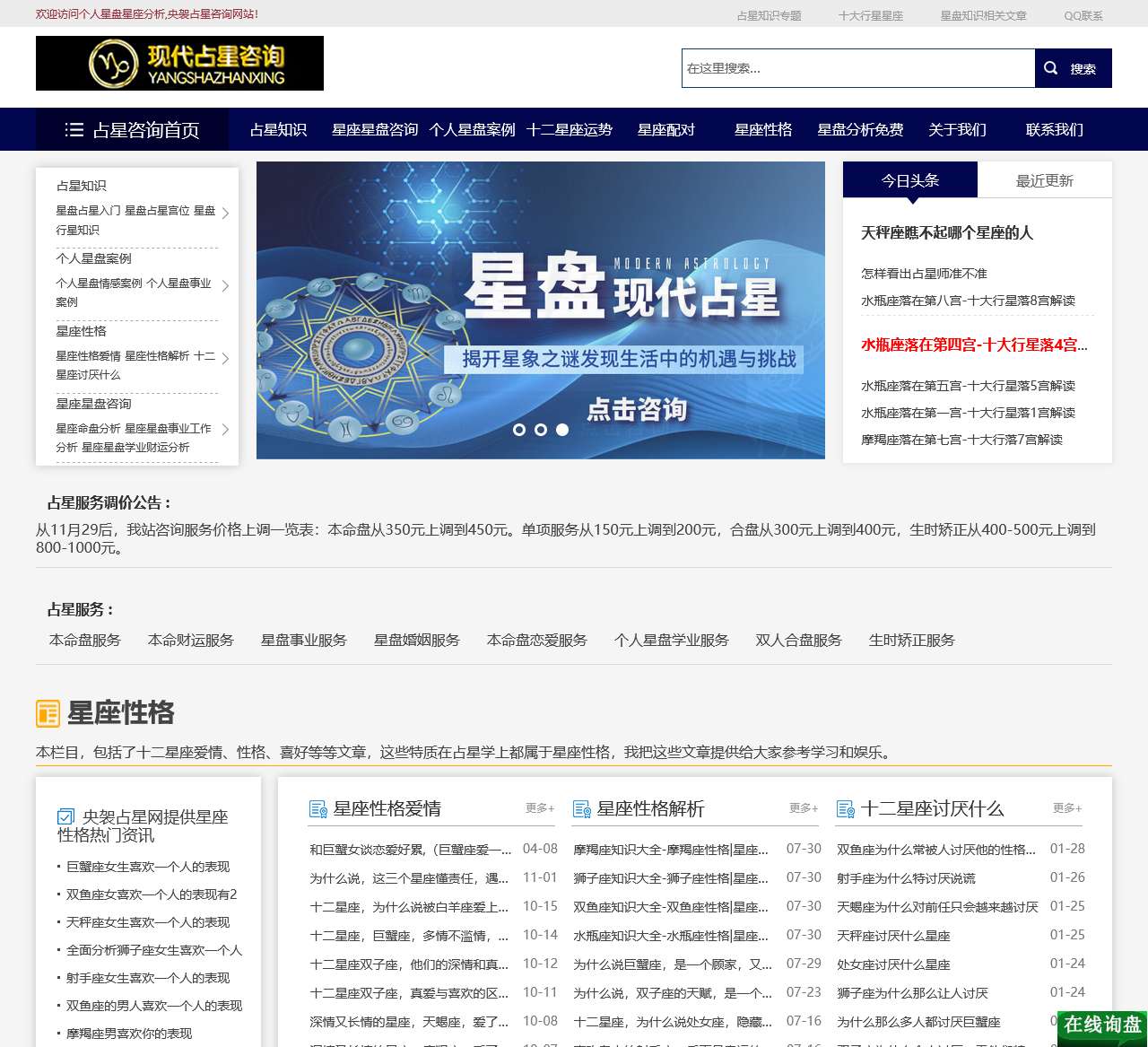The width and height of the screenshot is (1148, 1047).
Task: Open article 怎样看出占星师准不准
Action: point(924,274)
